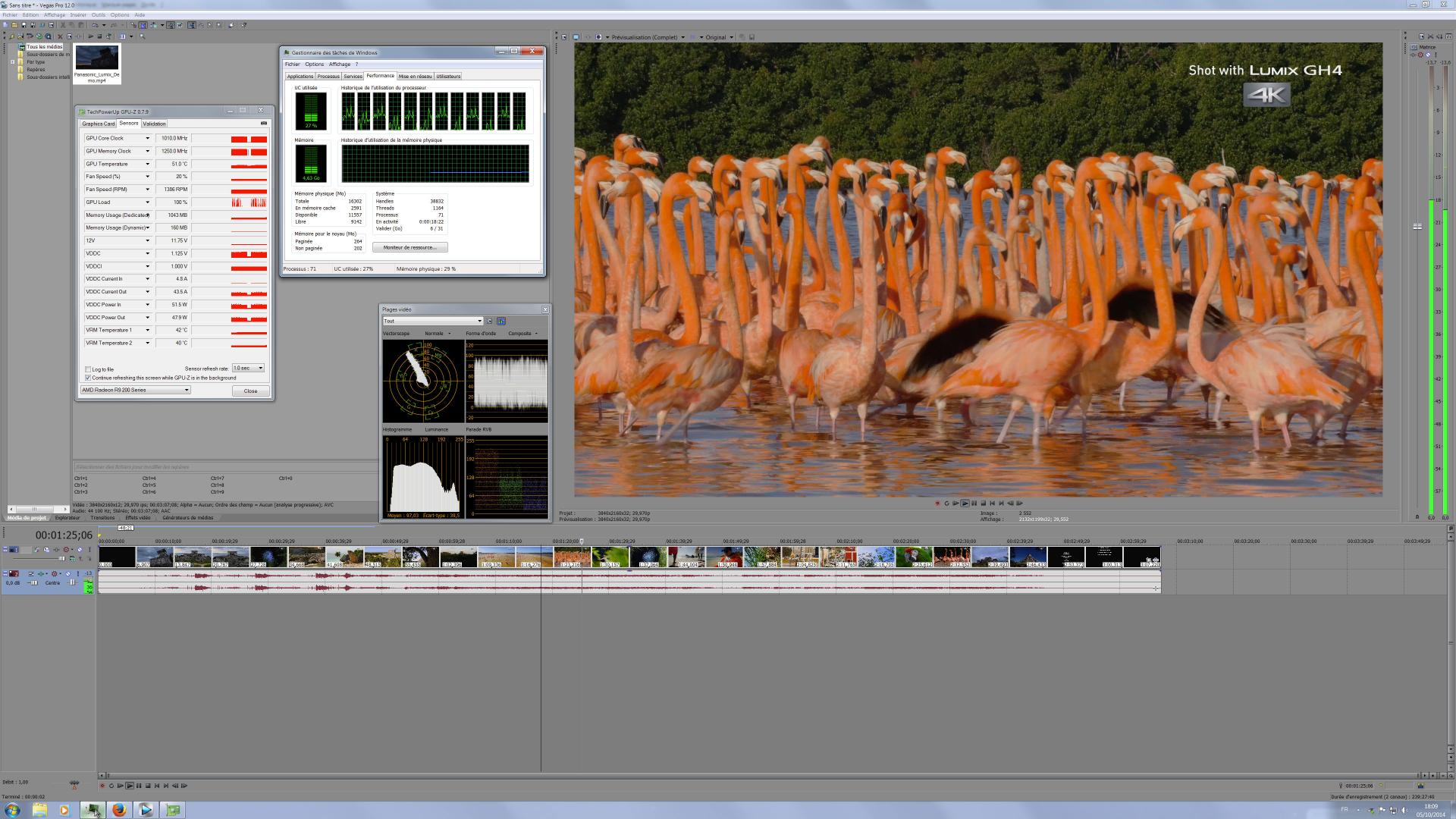Toggle Mute on audio track 2

pyautogui.click(x=67, y=573)
